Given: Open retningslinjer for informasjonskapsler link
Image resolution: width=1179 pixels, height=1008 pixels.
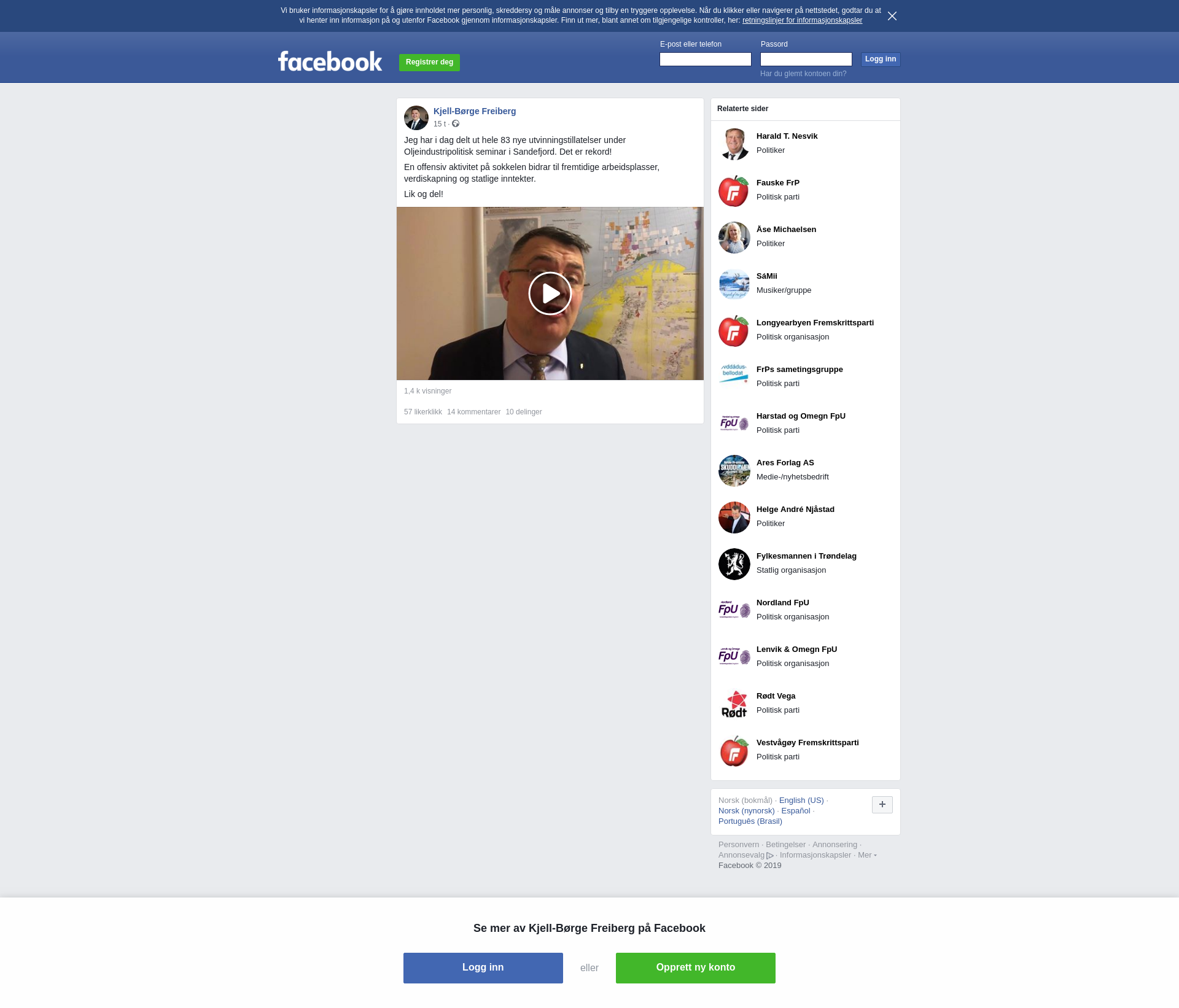Looking at the screenshot, I should click(802, 20).
